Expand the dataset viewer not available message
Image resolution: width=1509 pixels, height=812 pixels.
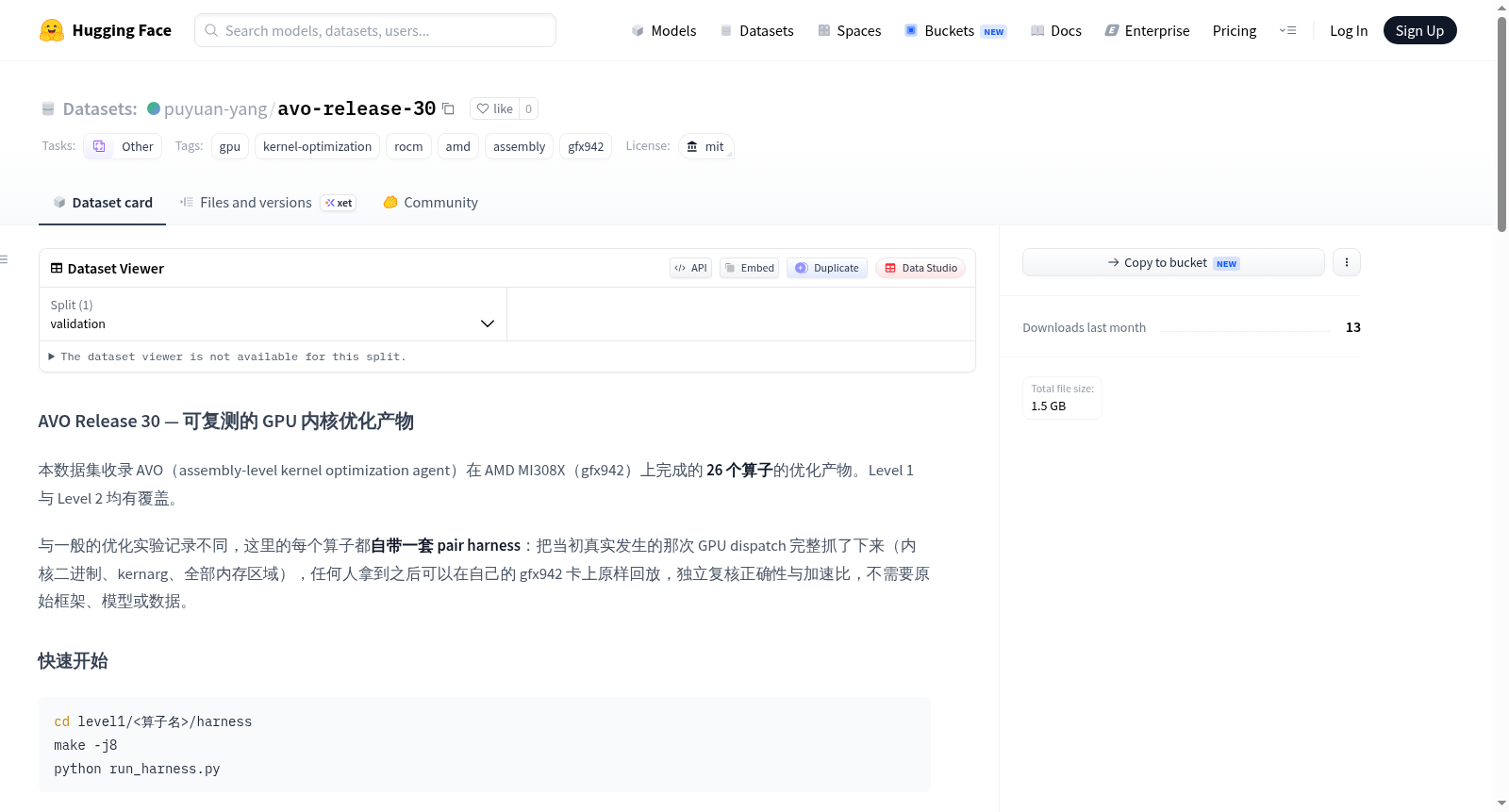(227, 356)
